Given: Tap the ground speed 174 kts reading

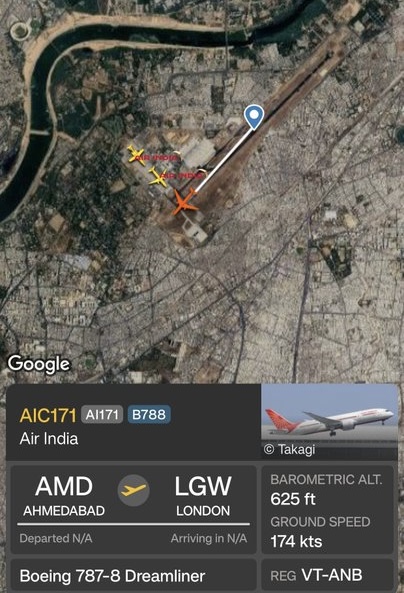Looking at the screenshot, I should coord(296,542).
